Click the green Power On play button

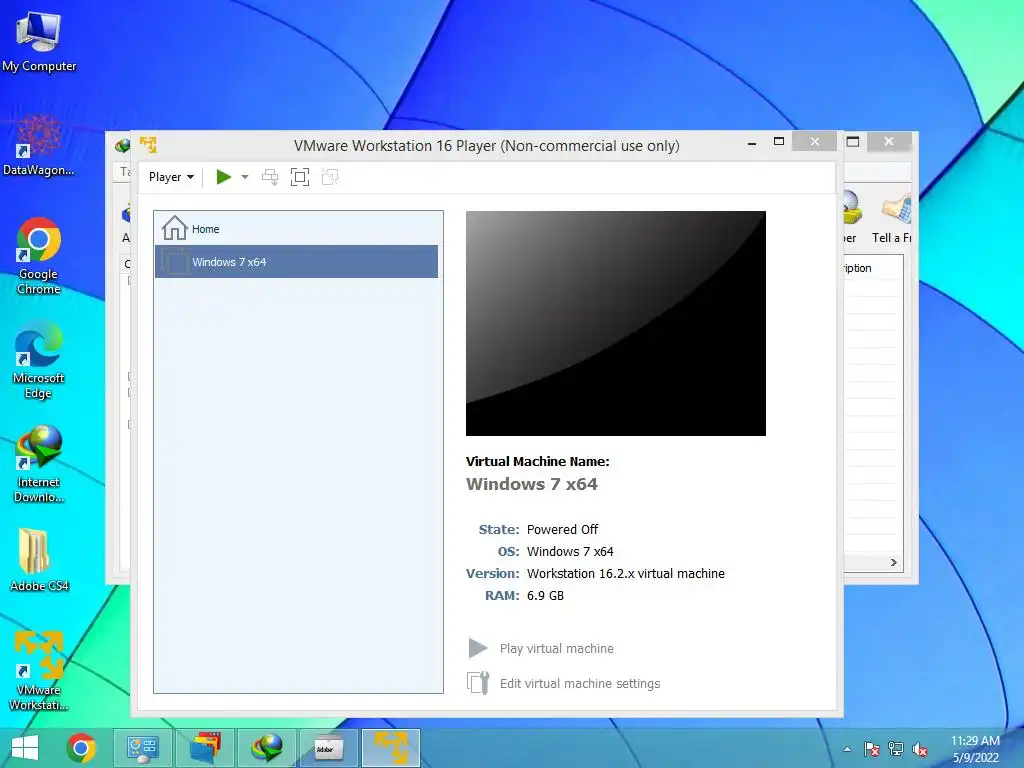(x=224, y=177)
